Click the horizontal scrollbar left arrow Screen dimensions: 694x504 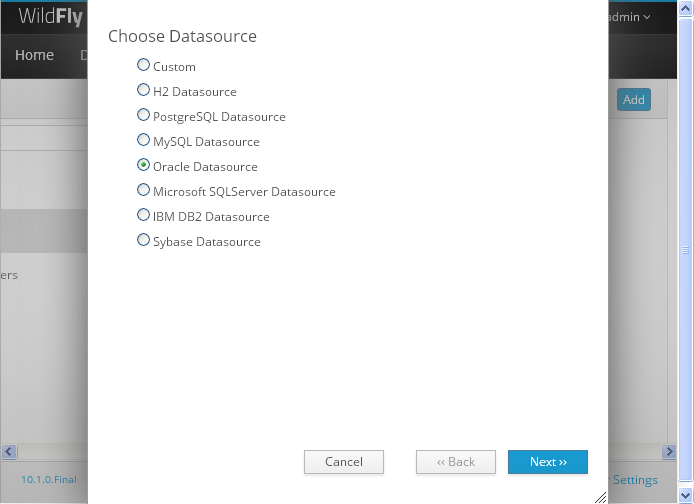(x=9, y=452)
